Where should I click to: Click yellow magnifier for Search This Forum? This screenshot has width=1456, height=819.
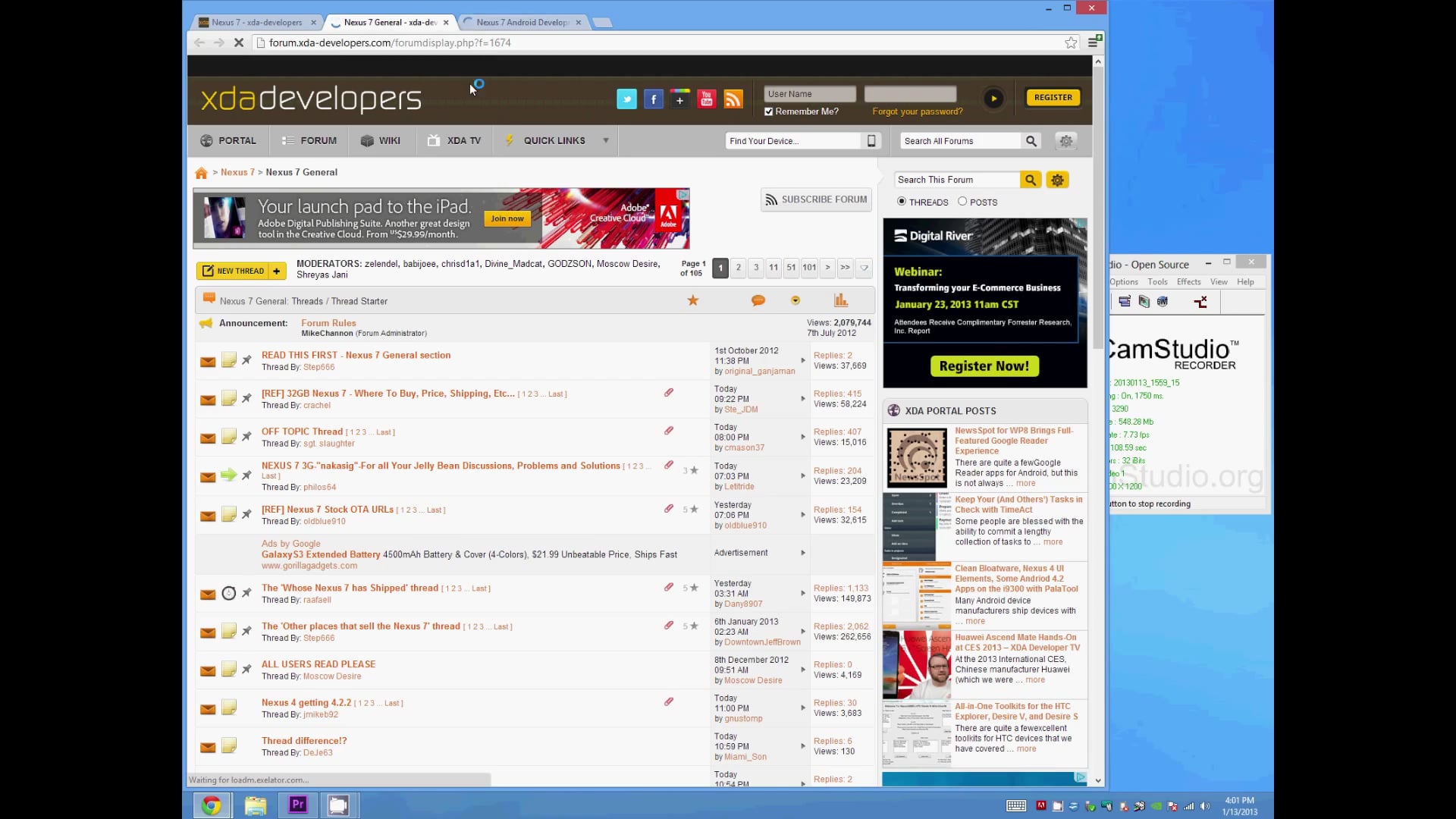pyautogui.click(x=1030, y=180)
